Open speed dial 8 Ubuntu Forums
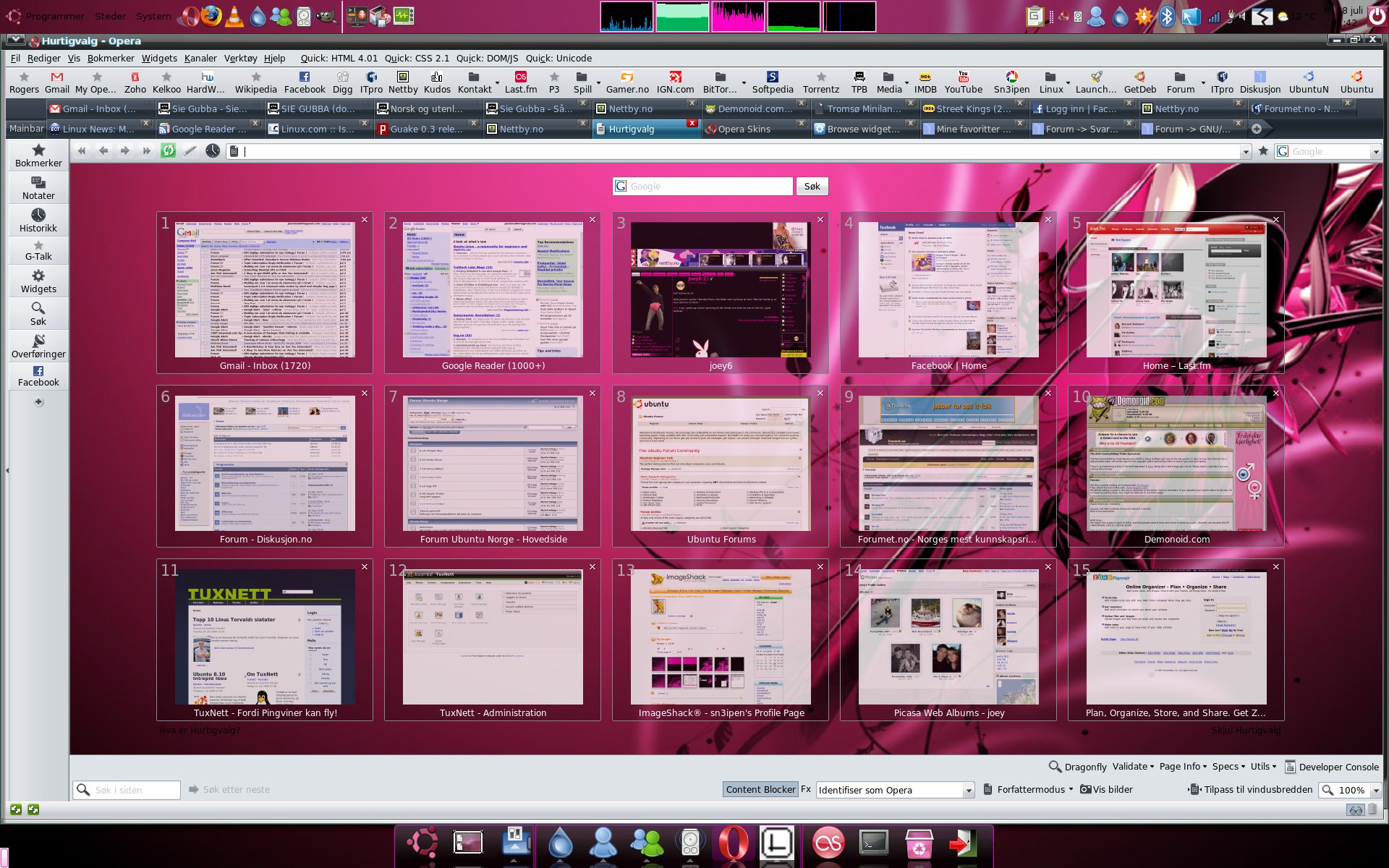 coord(721,465)
